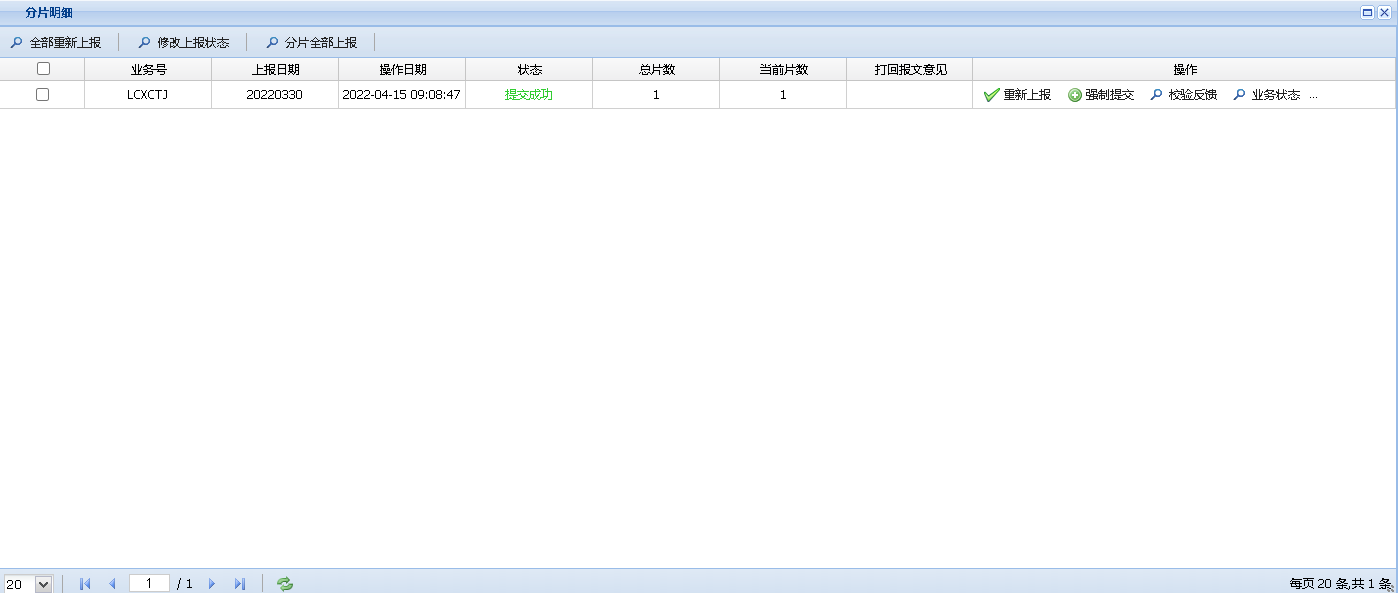1398x593 pixels.
Task: Maximize the 分片明细 panel
Action: click(x=1367, y=13)
